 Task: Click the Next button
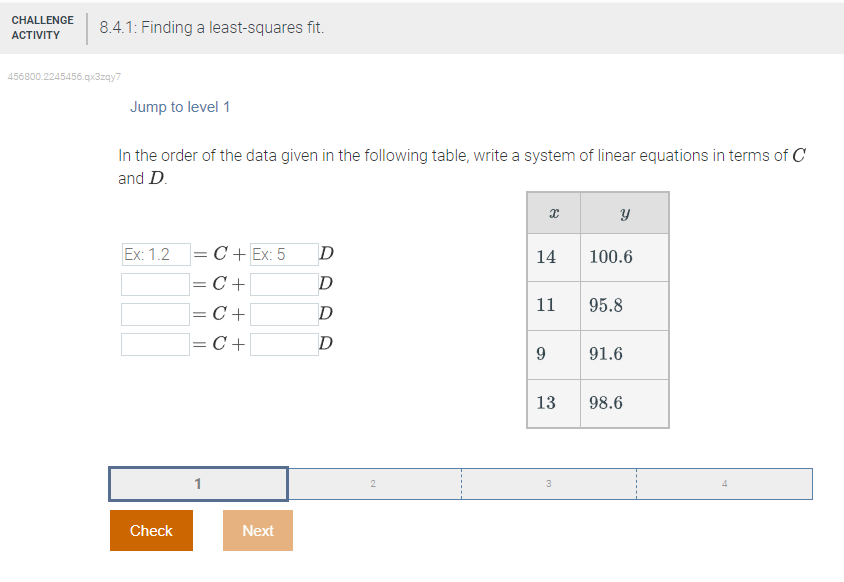[x=258, y=530]
